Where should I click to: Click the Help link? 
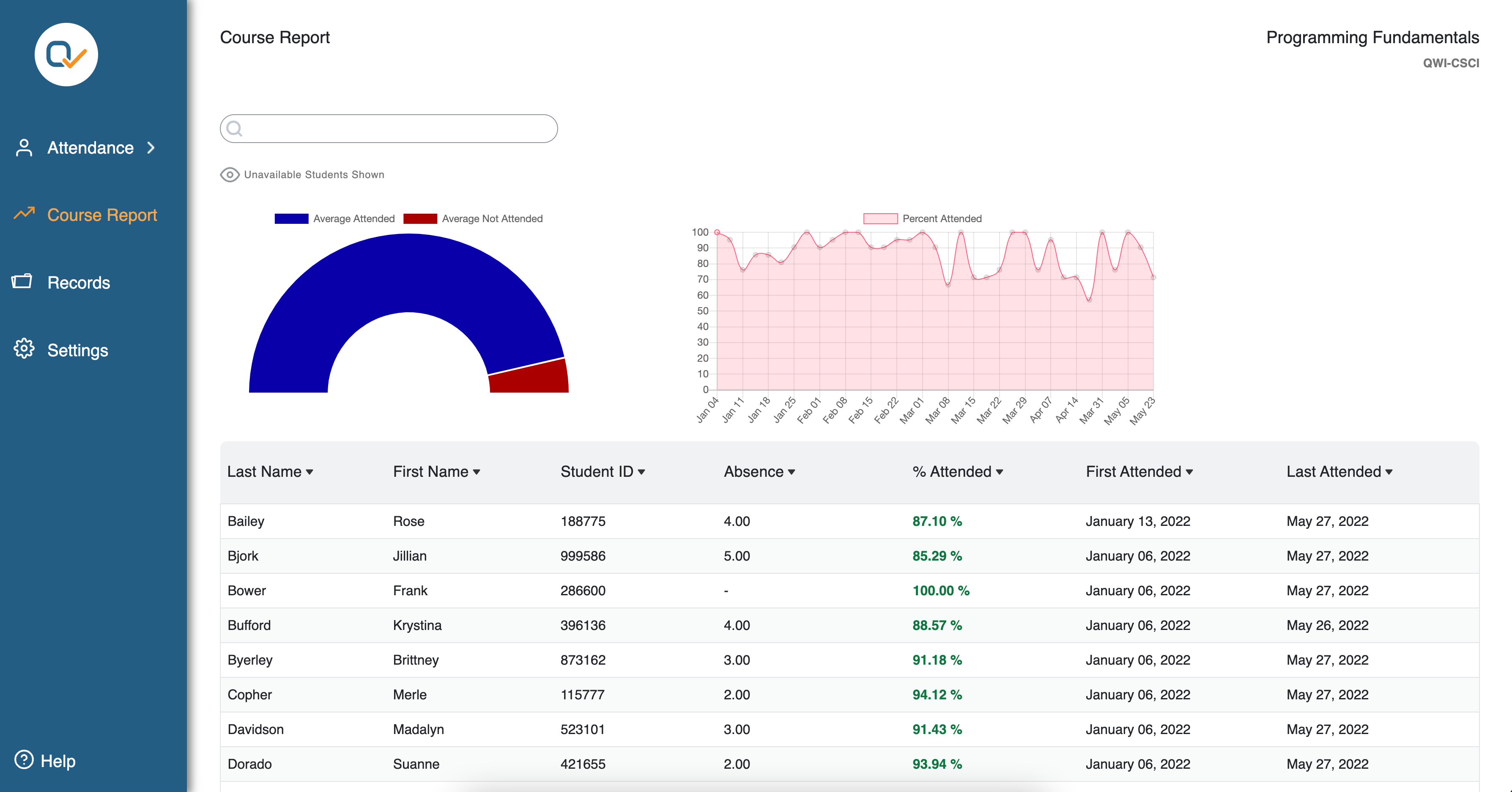point(58,761)
